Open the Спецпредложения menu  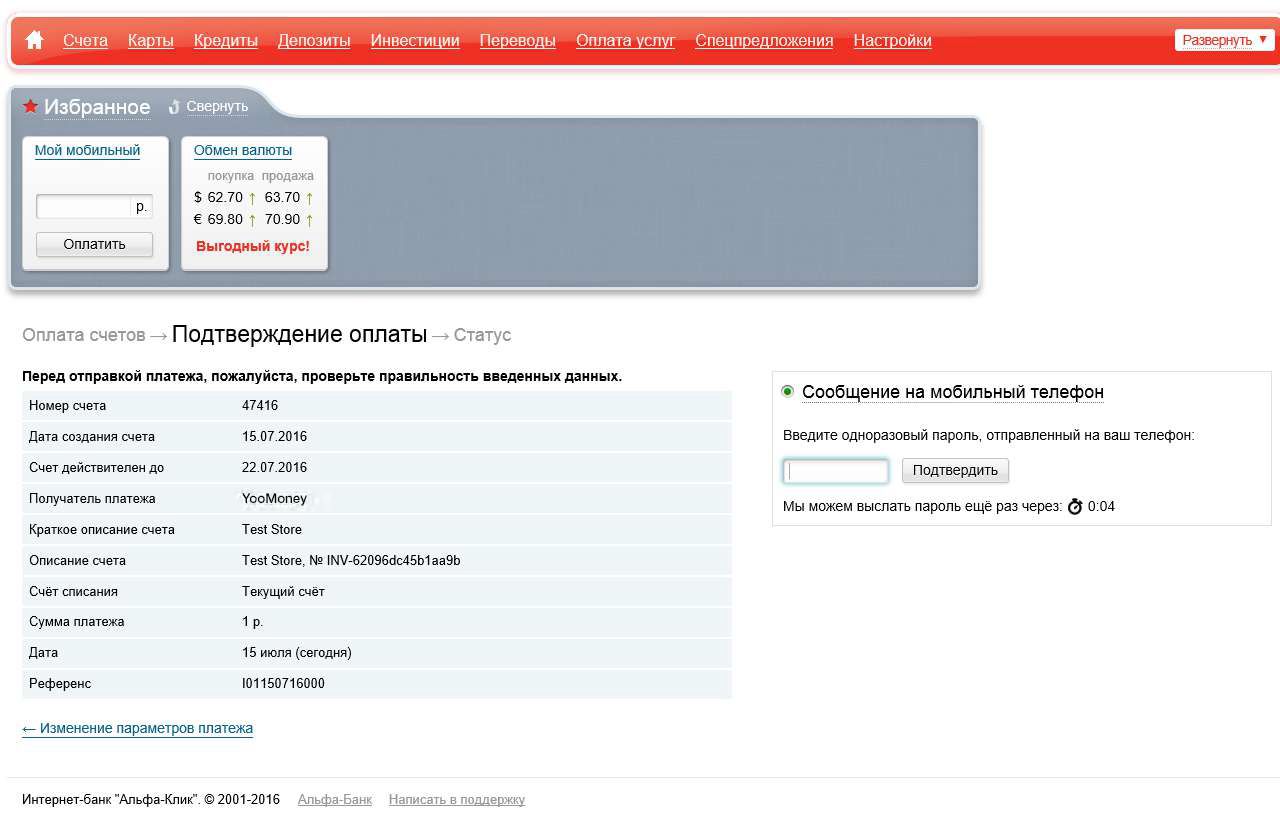tap(764, 40)
